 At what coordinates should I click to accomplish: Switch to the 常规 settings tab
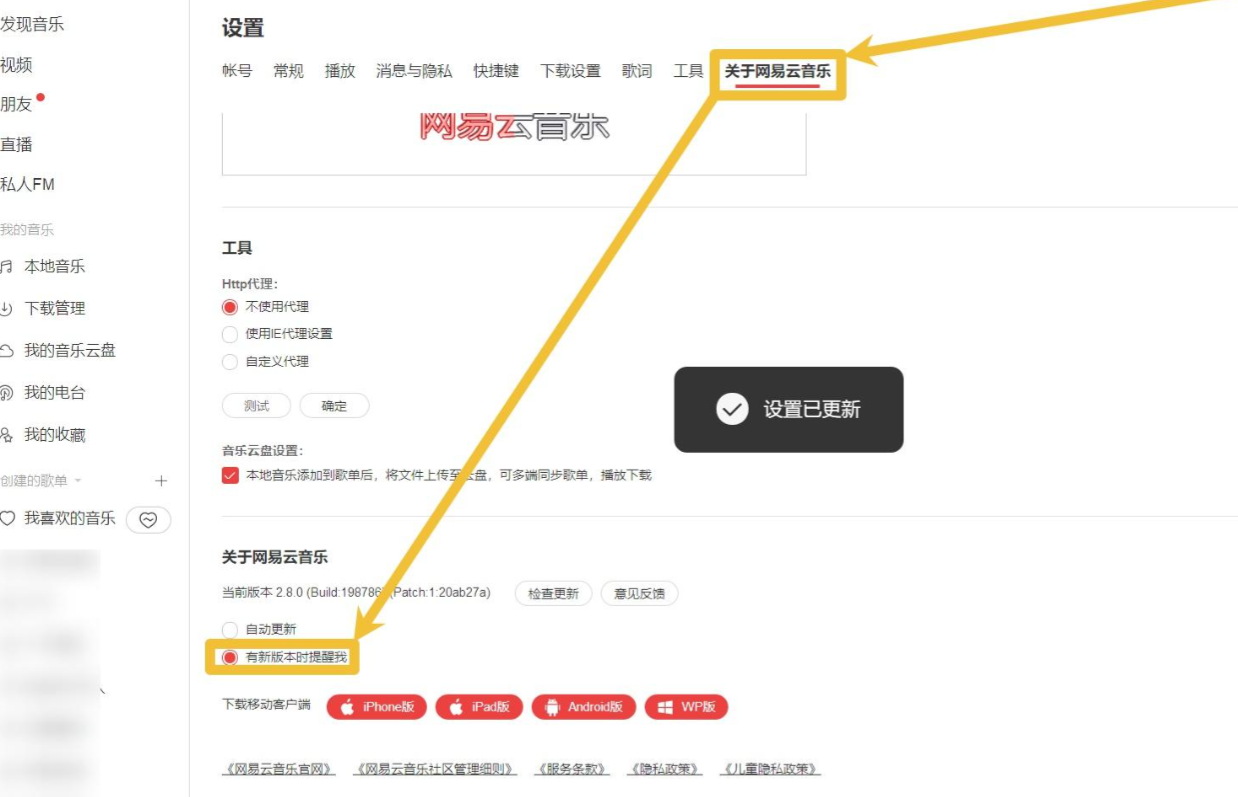tap(289, 71)
